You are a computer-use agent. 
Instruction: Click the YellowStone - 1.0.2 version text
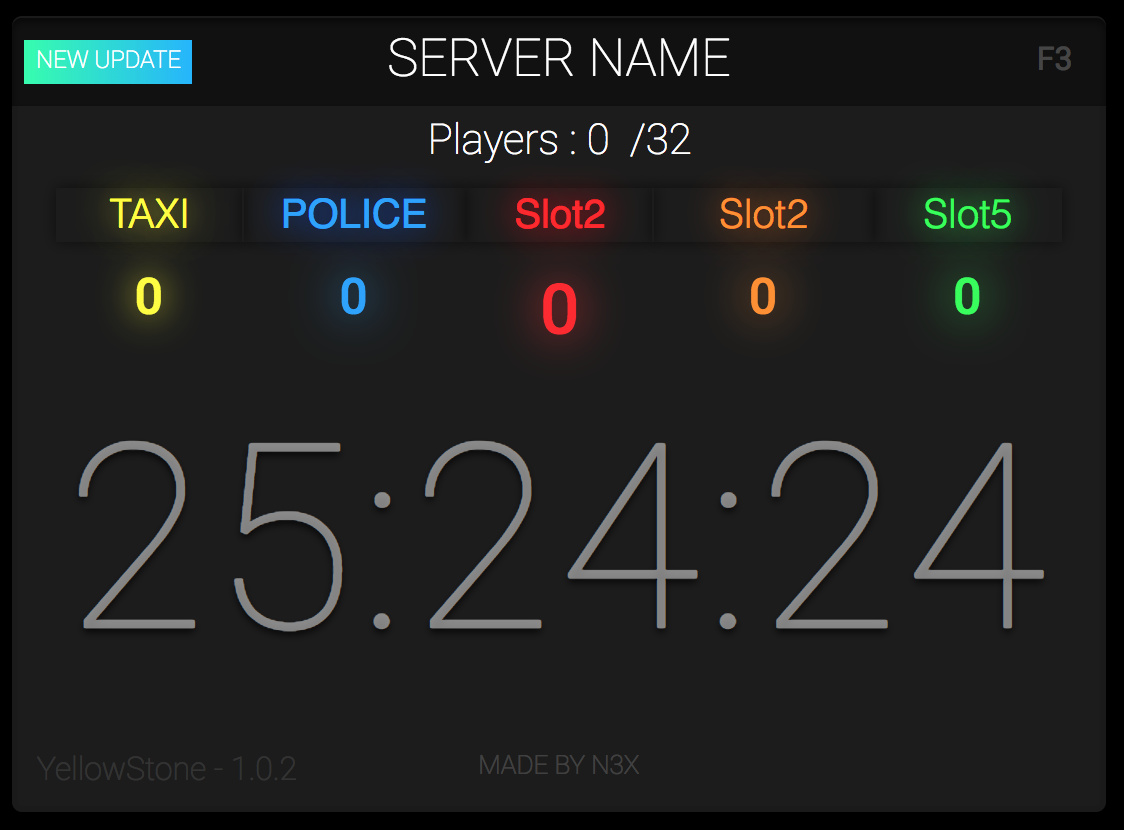(x=166, y=769)
